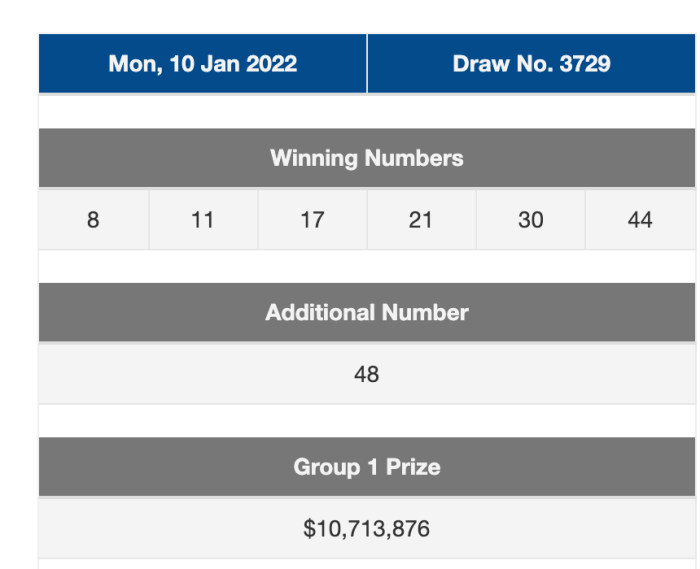The width and height of the screenshot is (700, 569).
Task: Click the word Winning in the header
Action: pyautogui.click(x=314, y=159)
